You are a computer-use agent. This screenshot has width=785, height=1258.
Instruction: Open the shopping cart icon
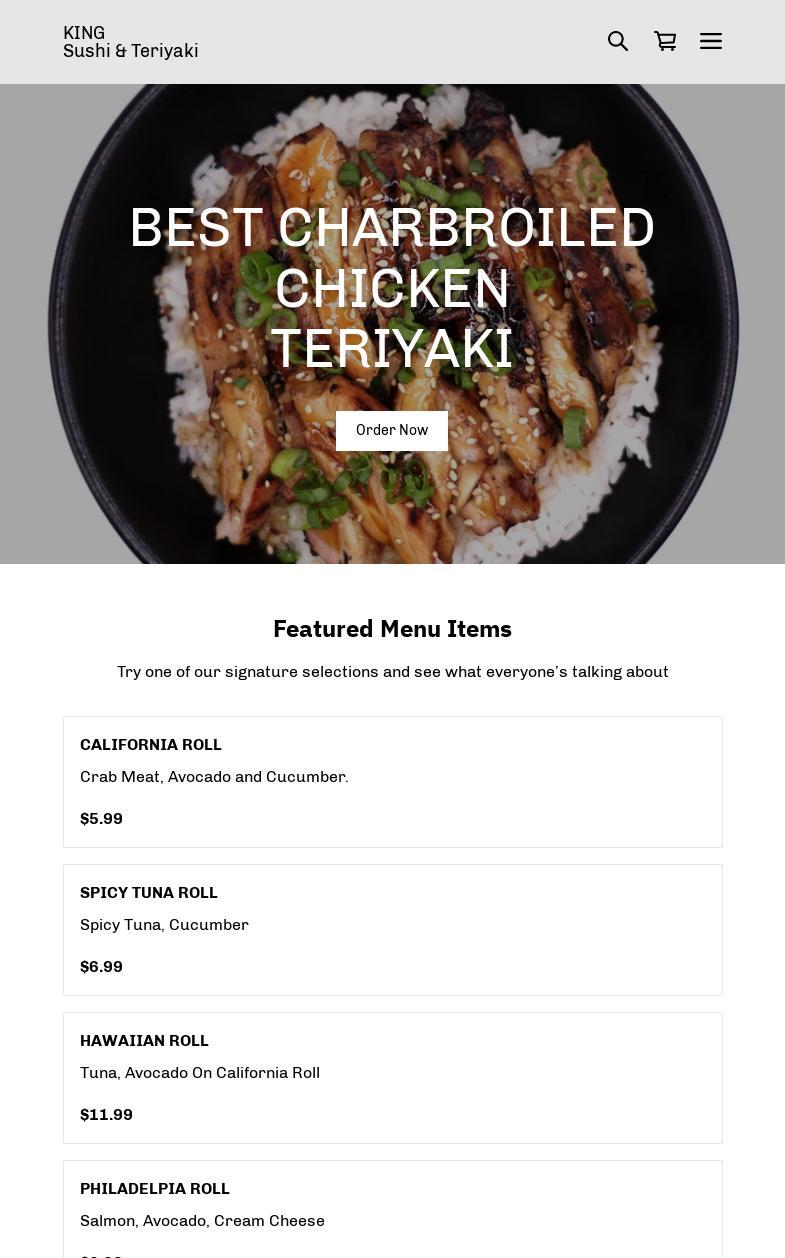[x=665, y=41]
